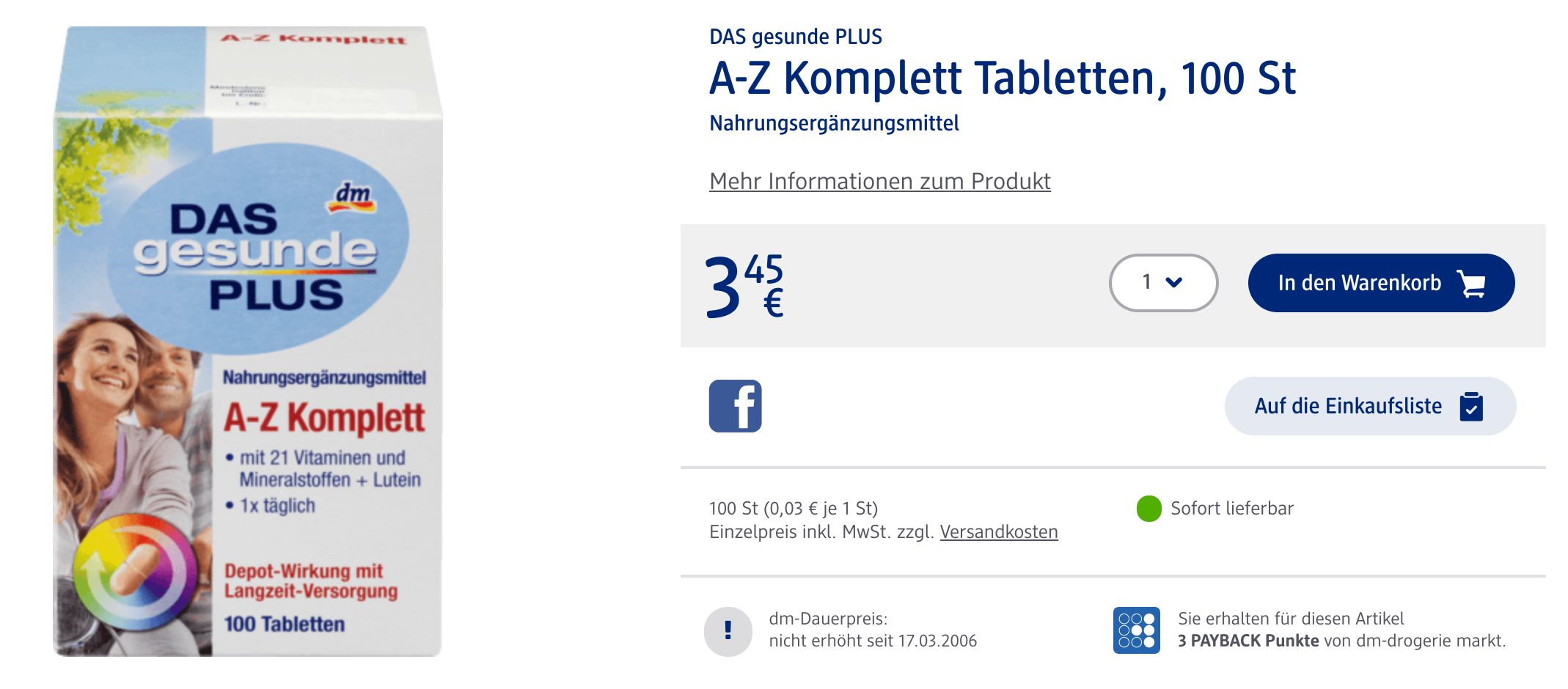Viewport: 1568px width, 689px height.
Task: Click the A-Z Komplett Tabletten product title
Action: (1002, 78)
